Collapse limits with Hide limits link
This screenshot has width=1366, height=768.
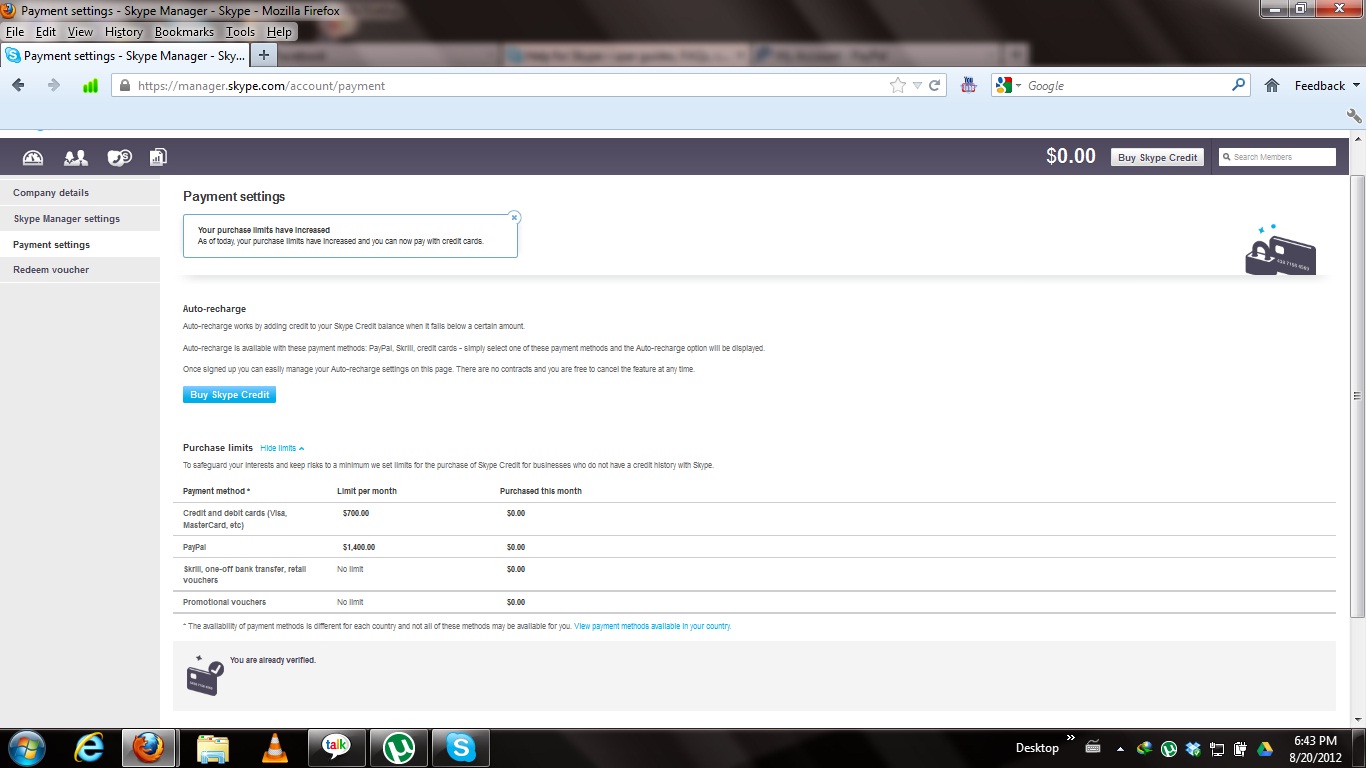282,448
